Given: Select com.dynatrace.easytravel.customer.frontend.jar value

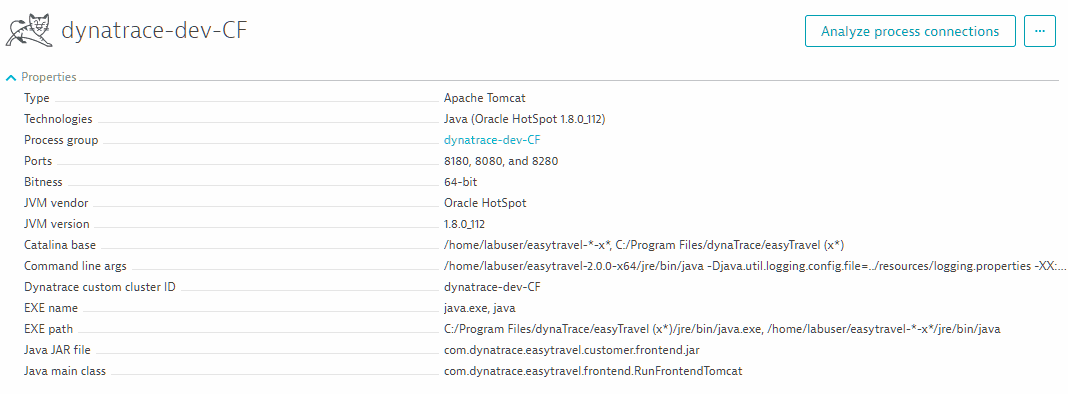Looking at the screenshot, I should pos(571,350).
